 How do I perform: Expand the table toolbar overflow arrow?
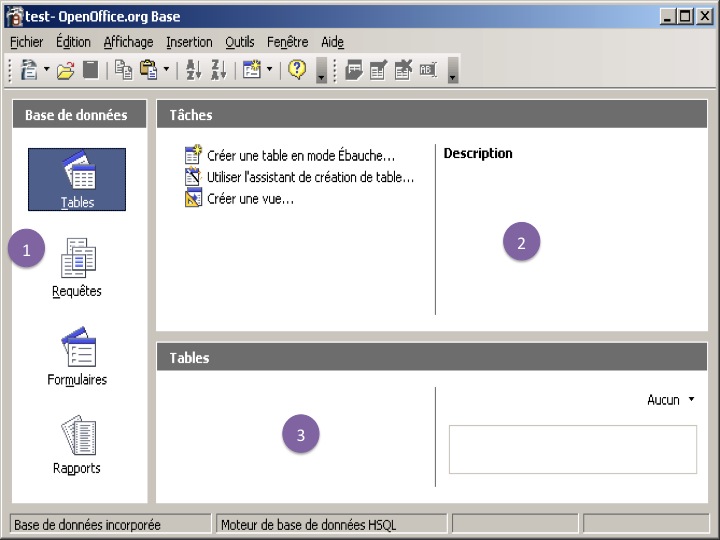click(x=453, y=71)
